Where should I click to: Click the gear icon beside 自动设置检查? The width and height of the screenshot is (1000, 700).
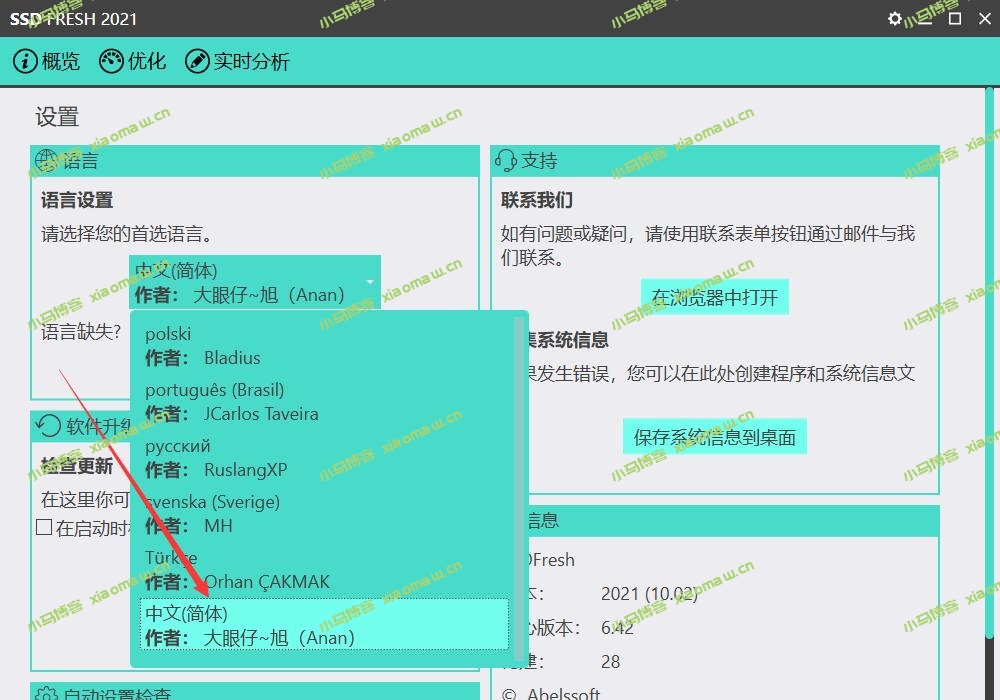tap(47, 694)
